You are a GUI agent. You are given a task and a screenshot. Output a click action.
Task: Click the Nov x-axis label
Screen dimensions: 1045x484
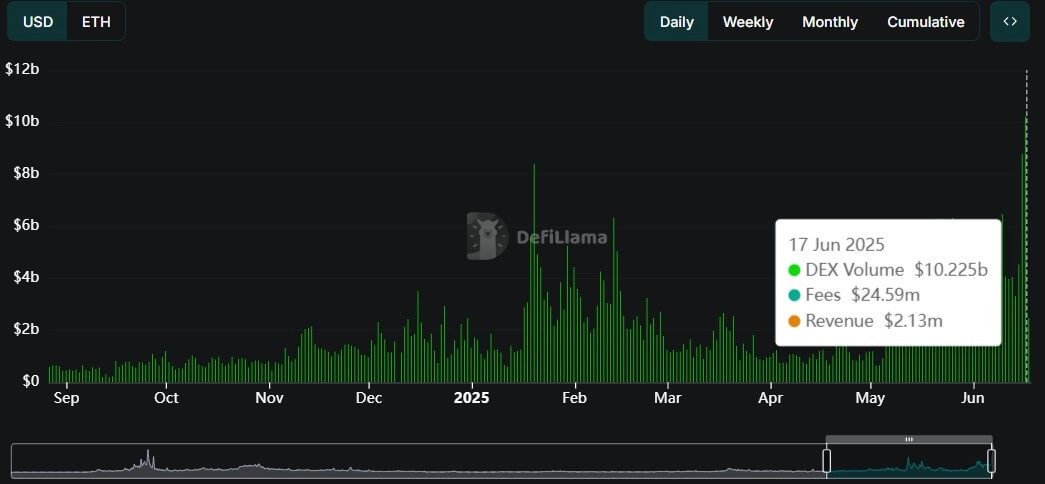269,398
